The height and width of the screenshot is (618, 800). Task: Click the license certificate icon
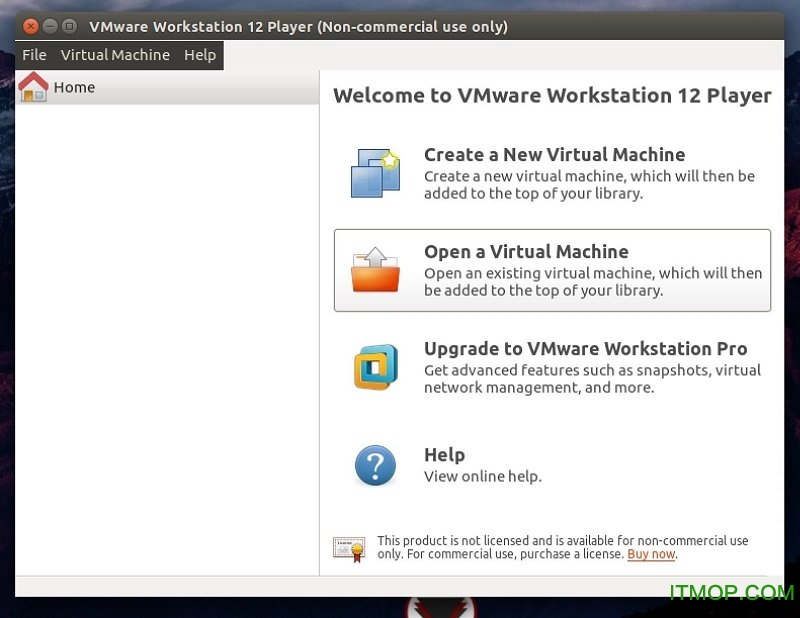pyautogui.click(x=350, y=549)
